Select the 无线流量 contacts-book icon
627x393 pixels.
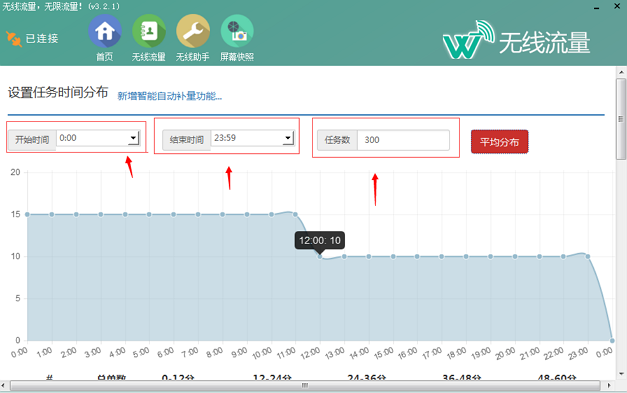149,31
